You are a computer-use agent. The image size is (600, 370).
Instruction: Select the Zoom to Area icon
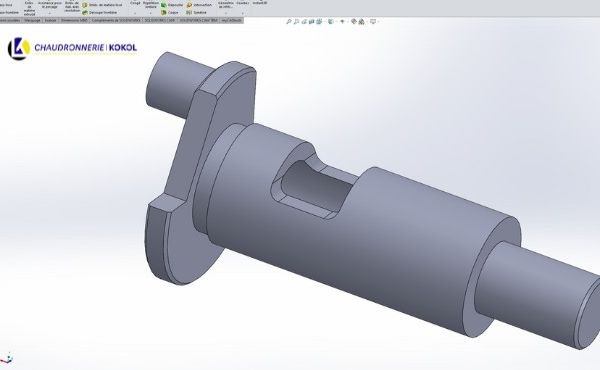[x=297, y=22]
